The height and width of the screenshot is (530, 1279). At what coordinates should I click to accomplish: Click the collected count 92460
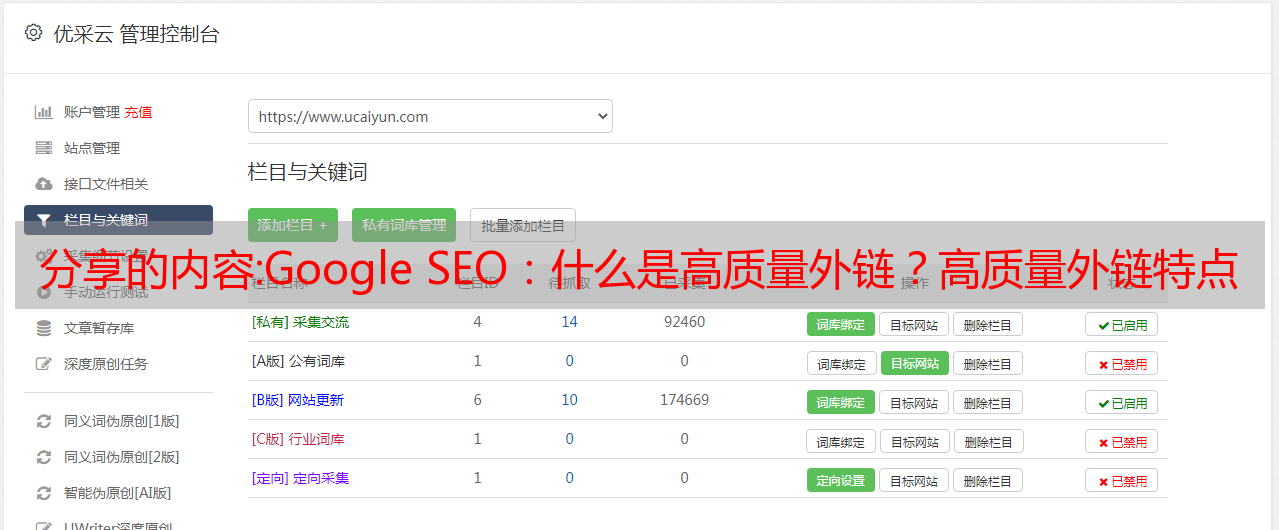pyautogui.click(x=684, y=322)
